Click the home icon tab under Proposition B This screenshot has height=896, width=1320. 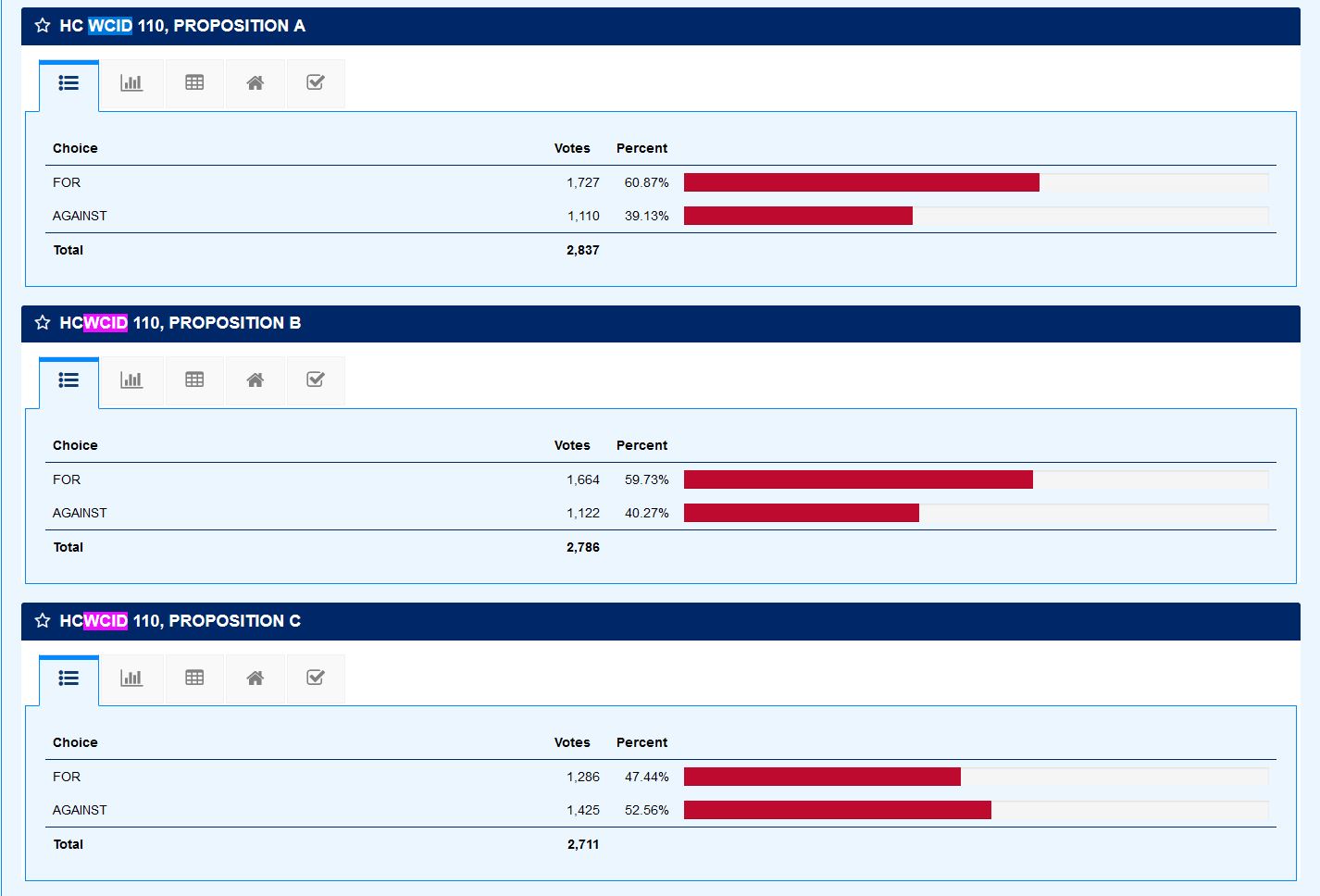click(x=255, y=380)
